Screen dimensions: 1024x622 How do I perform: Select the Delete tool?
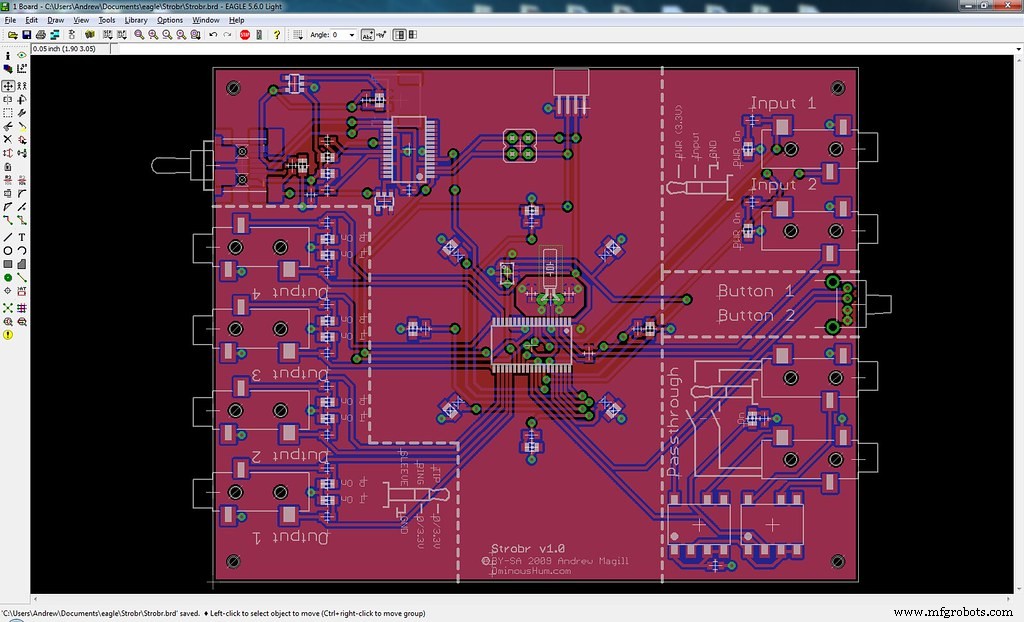(x=8, y=138)
